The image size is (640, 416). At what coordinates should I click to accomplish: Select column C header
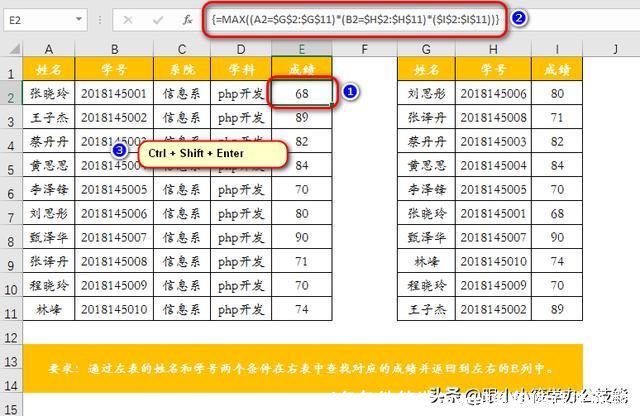182,49
